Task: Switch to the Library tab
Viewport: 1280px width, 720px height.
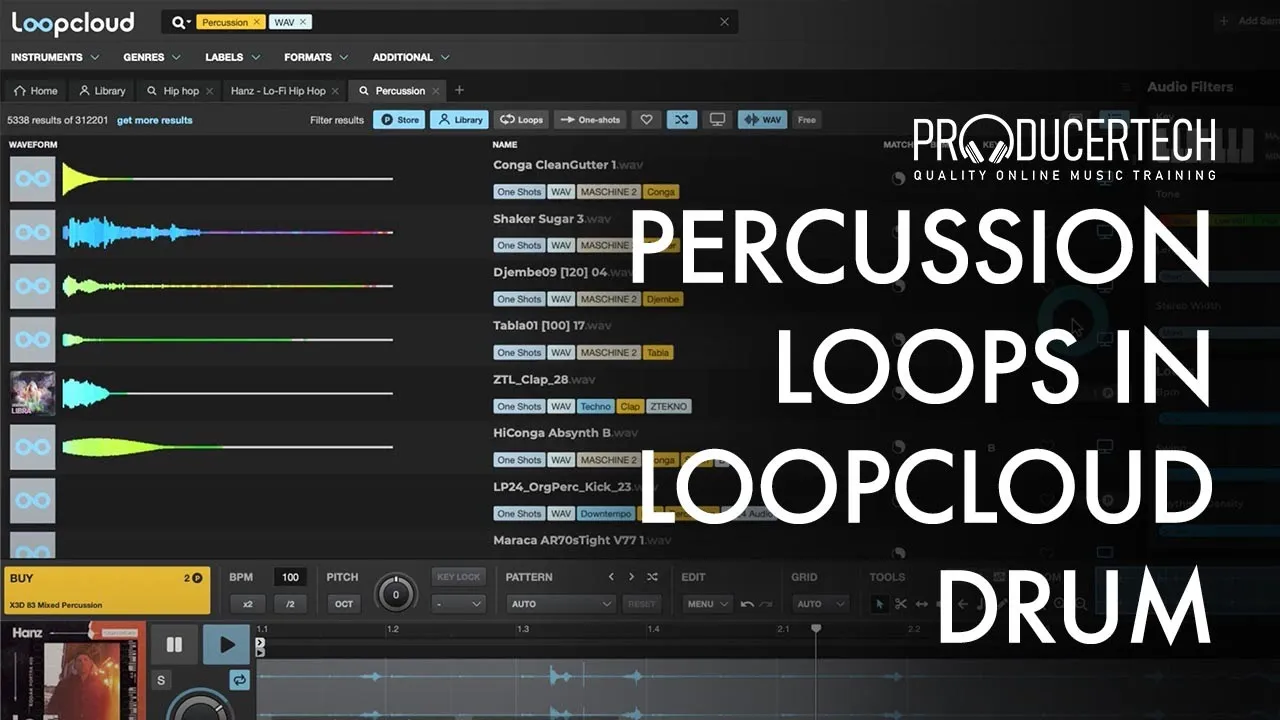Action: tap(102, 91)
